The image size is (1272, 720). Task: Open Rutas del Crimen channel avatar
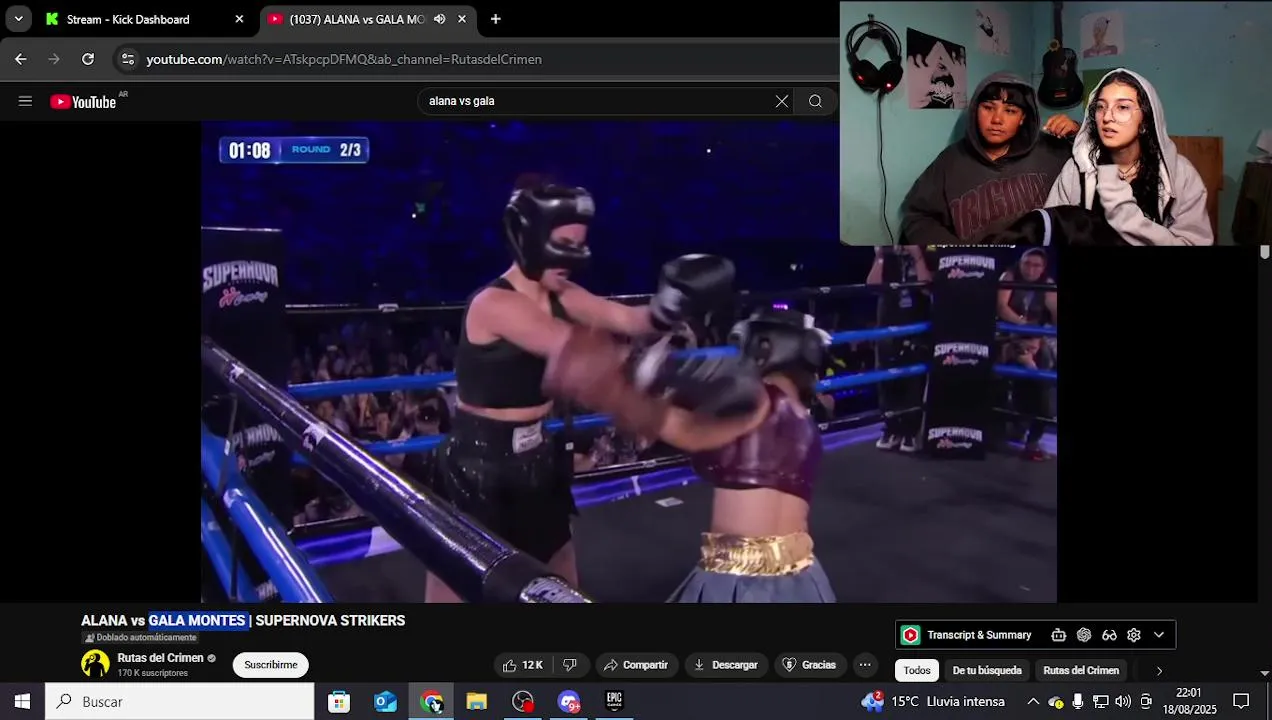coord(95,664)
